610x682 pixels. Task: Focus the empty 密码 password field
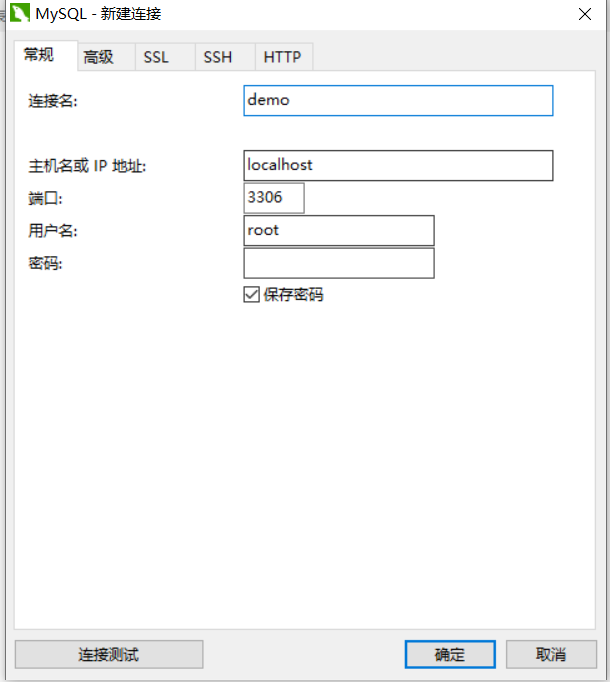[x=339, y=263]
